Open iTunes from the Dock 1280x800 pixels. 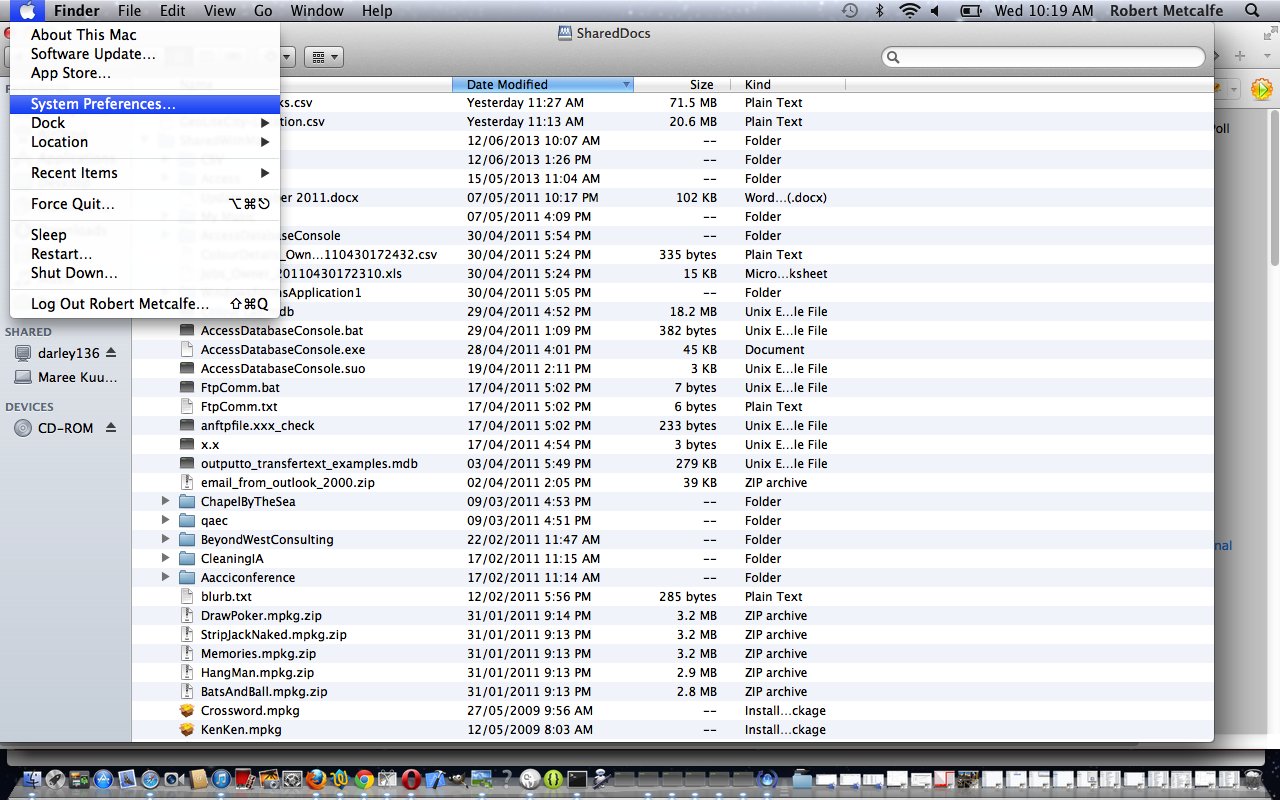(x=221, y=779)
